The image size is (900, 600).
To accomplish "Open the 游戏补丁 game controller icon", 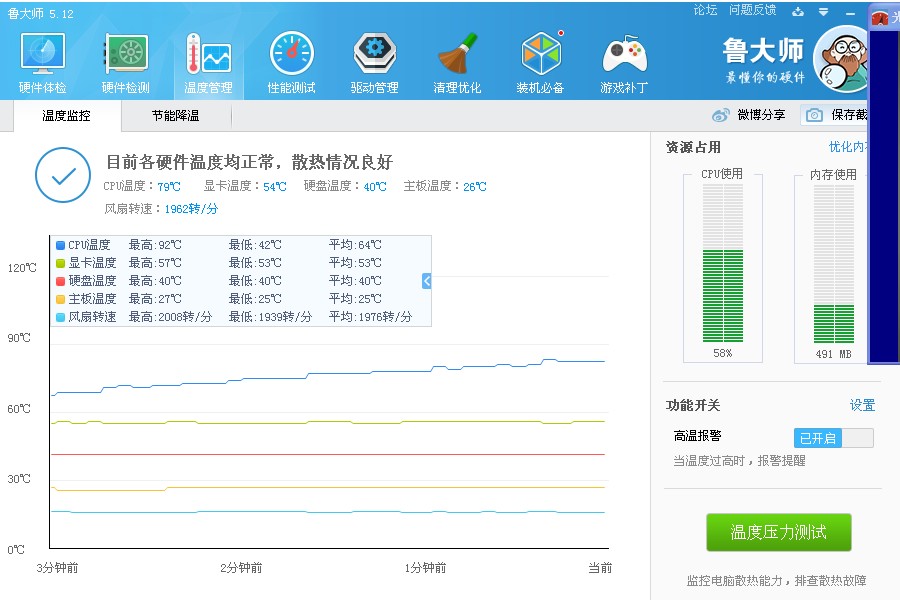I will 624,62.
